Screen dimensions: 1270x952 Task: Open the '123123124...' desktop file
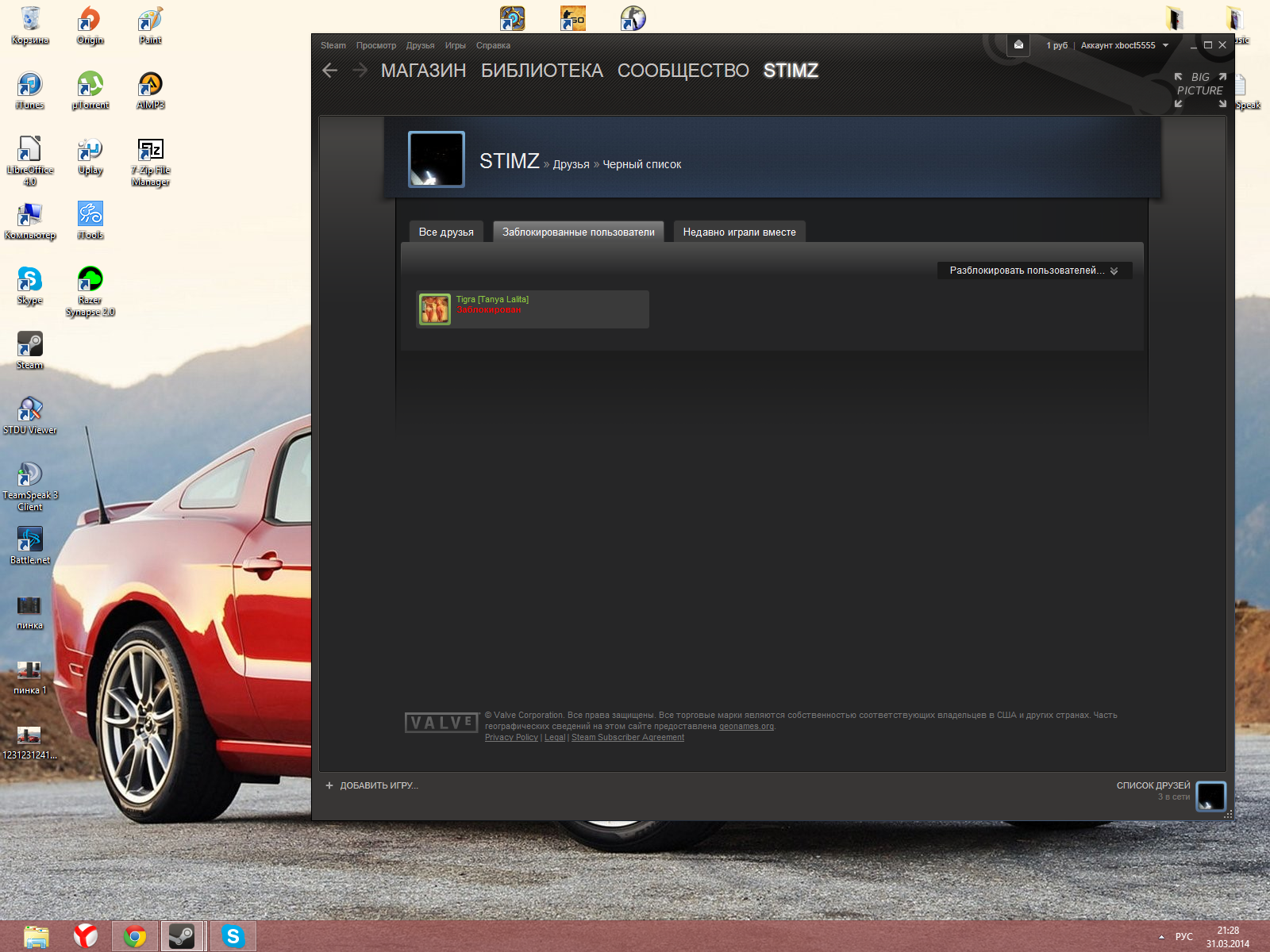(29, 741)
